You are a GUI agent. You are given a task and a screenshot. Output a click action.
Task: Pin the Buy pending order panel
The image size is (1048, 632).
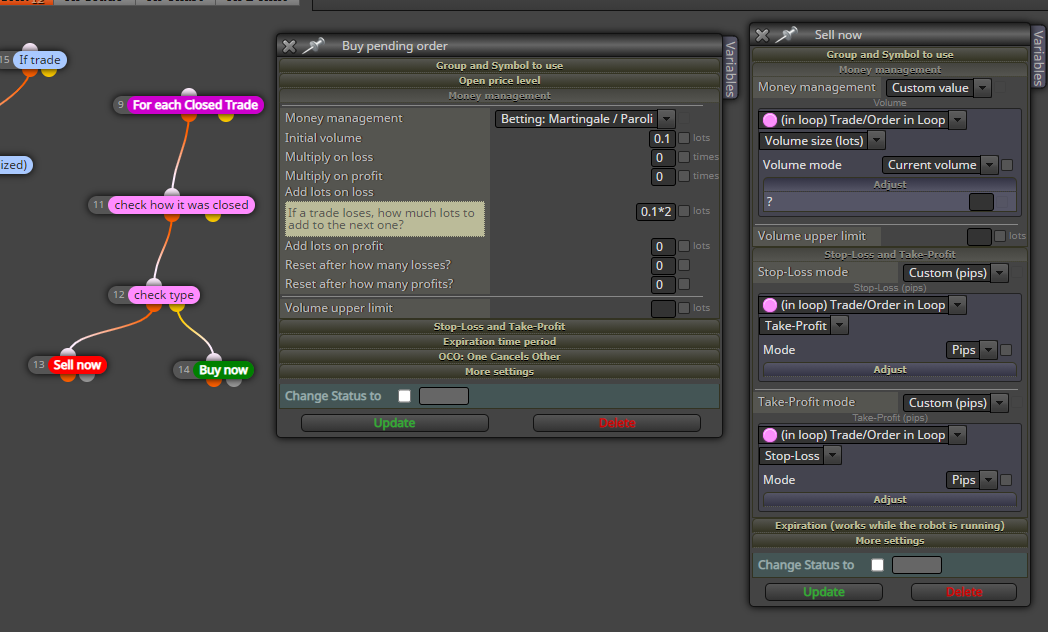[313, 45]
